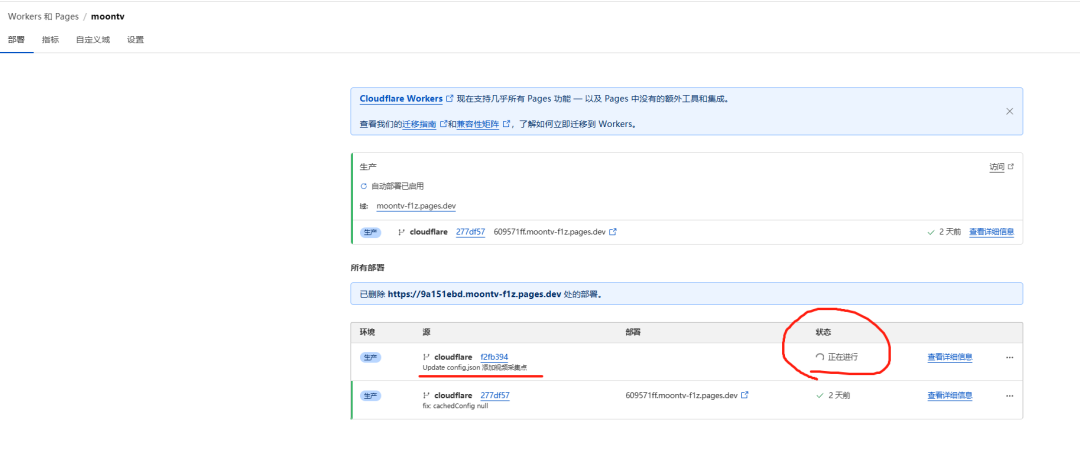Select the 部署 tab
The width and height of the screenshot is (1080, 472).
coord(16,40)
